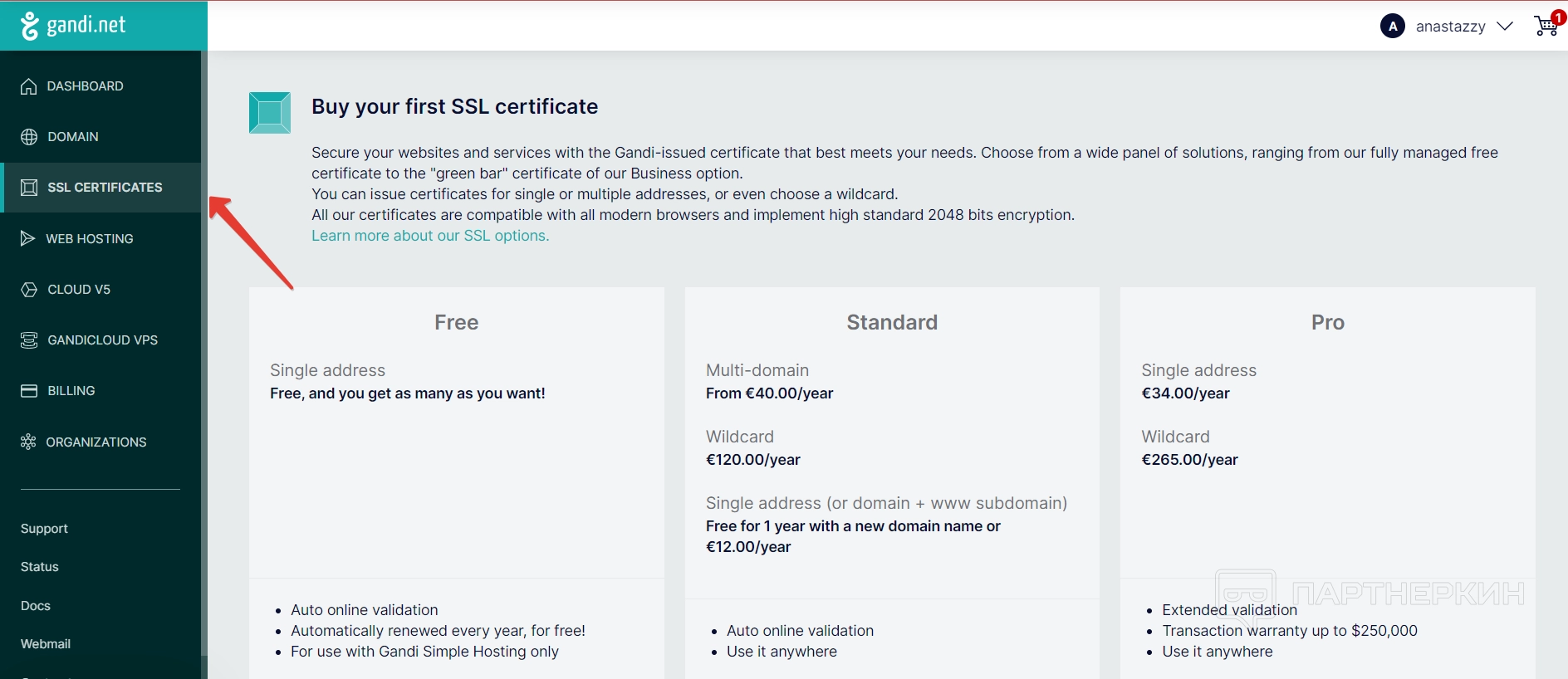1568x679 pixels.
Task: Click the Cloud V5 icon
Action: 29,290
